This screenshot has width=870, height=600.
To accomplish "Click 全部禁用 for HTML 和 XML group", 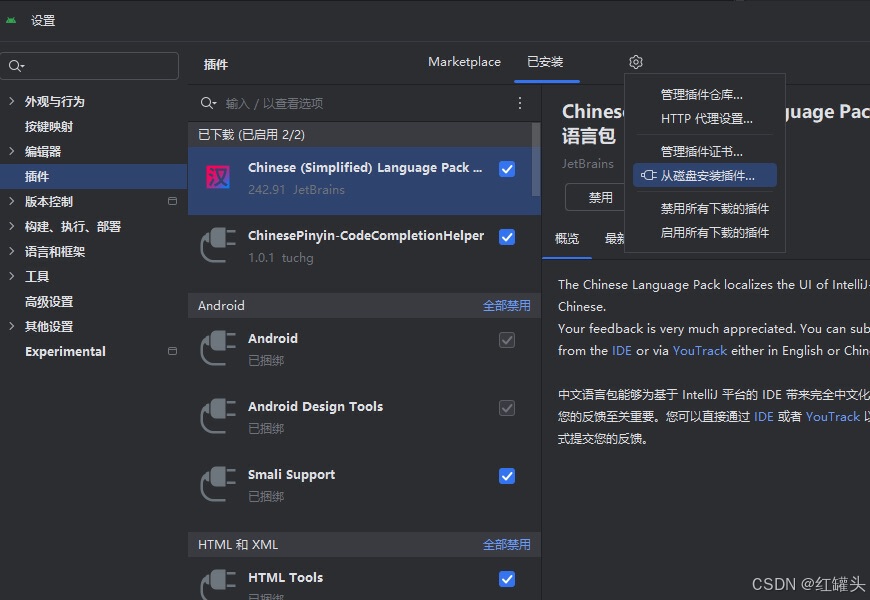I will coord(507,544).
